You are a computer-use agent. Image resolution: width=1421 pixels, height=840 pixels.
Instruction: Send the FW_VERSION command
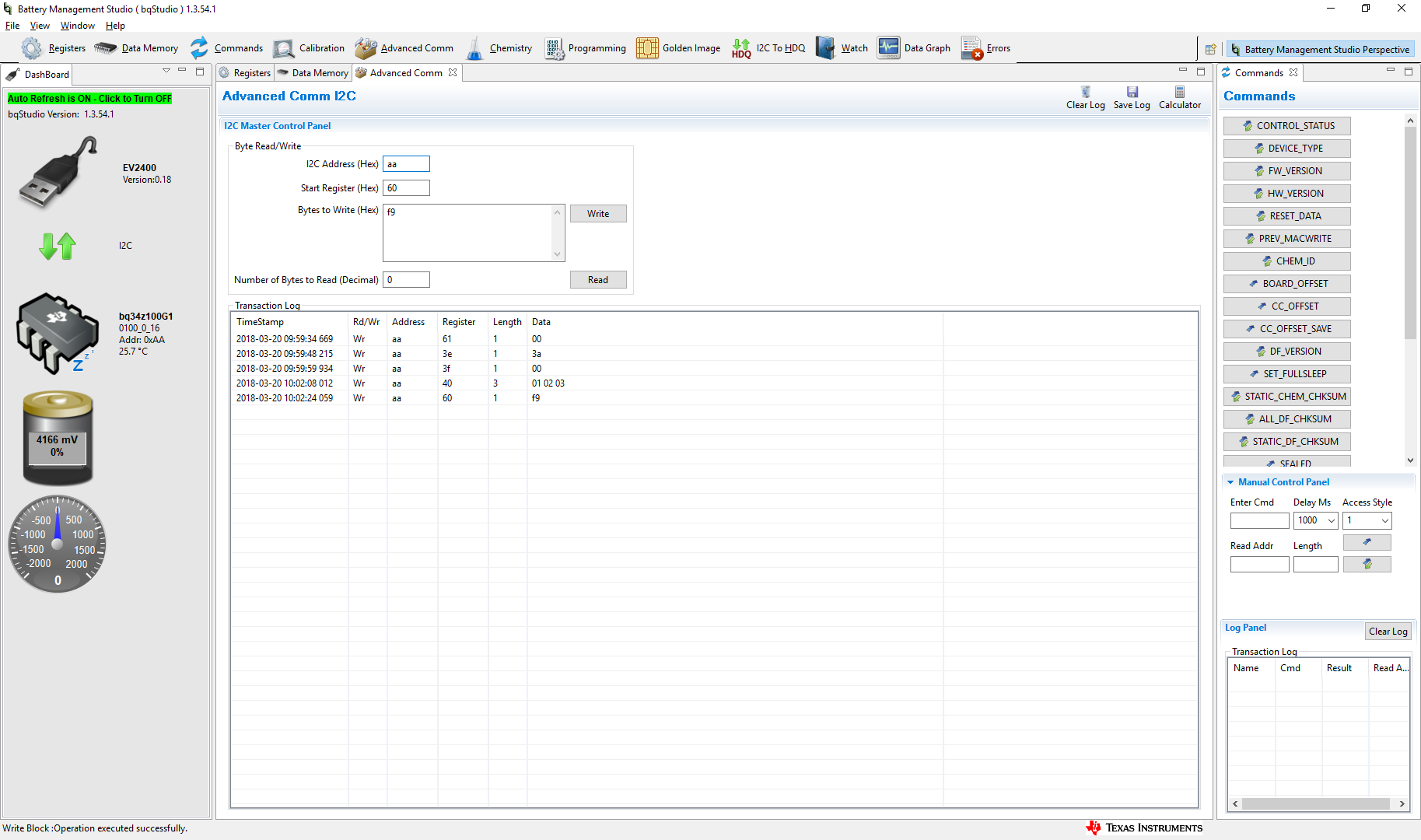coord(1287,171)
